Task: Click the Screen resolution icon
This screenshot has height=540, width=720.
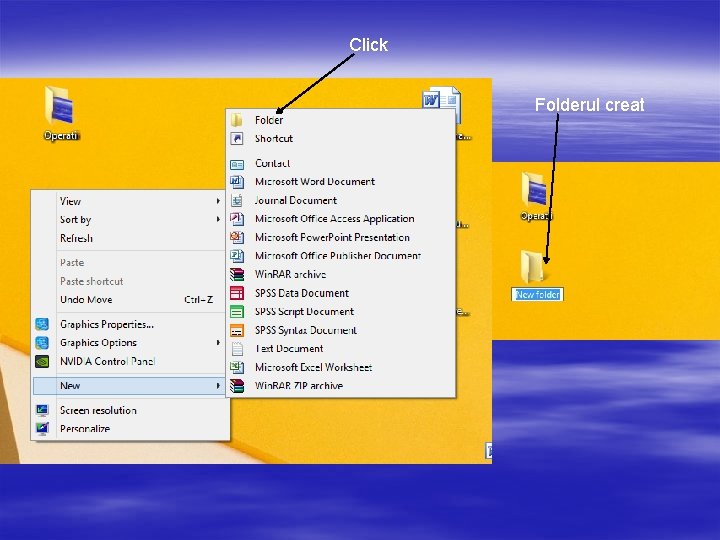Action: 42,410
